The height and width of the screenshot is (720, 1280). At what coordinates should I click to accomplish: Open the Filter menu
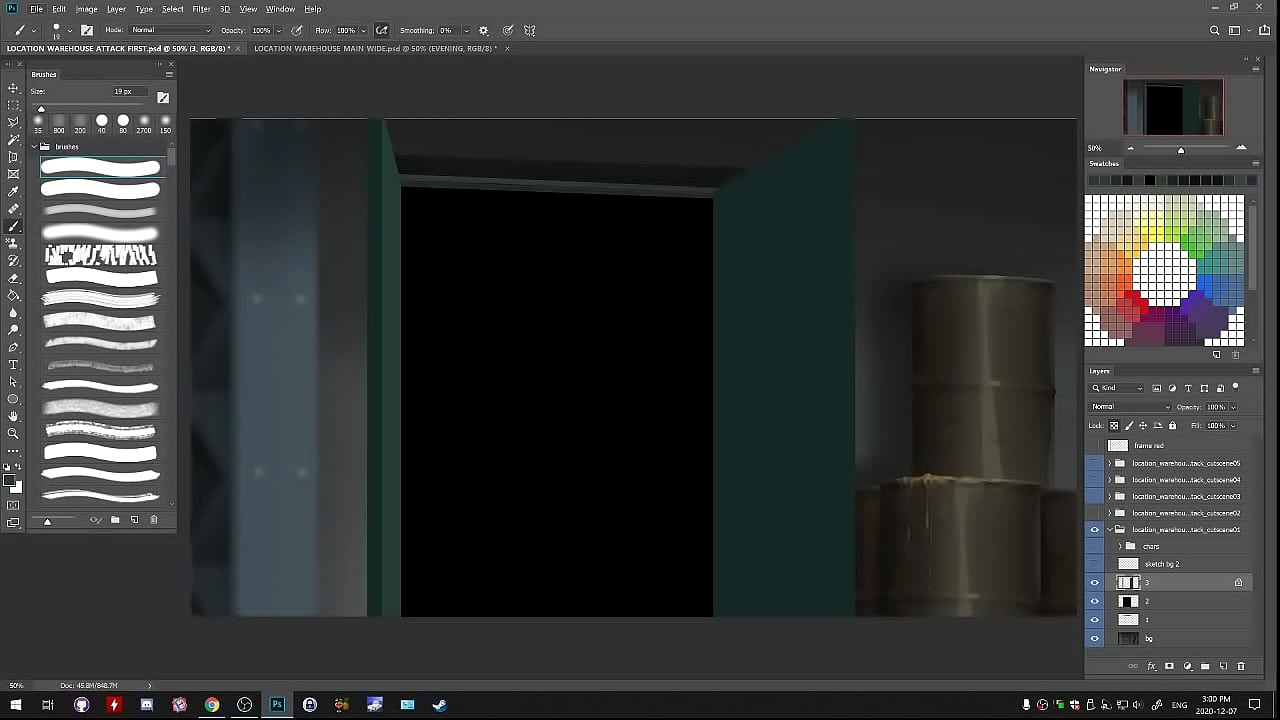click(x=201, y=9)
